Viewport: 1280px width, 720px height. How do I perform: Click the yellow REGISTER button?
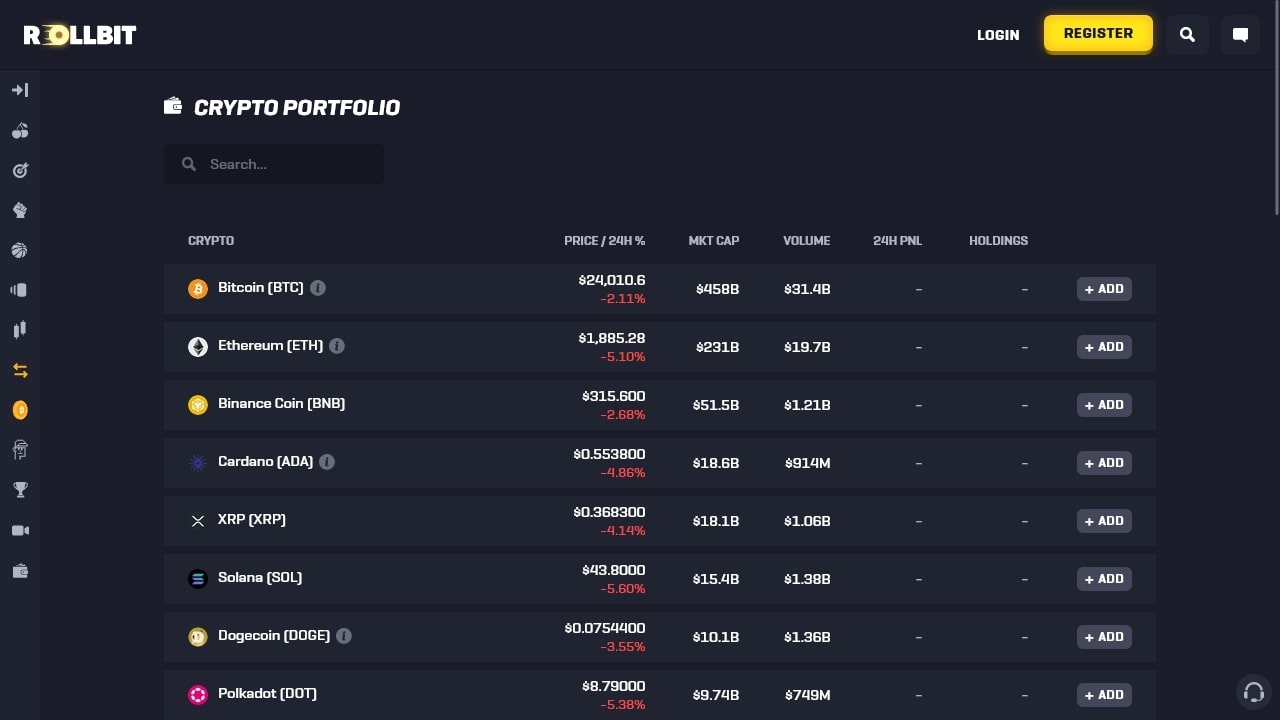(x=1098, y=33)
